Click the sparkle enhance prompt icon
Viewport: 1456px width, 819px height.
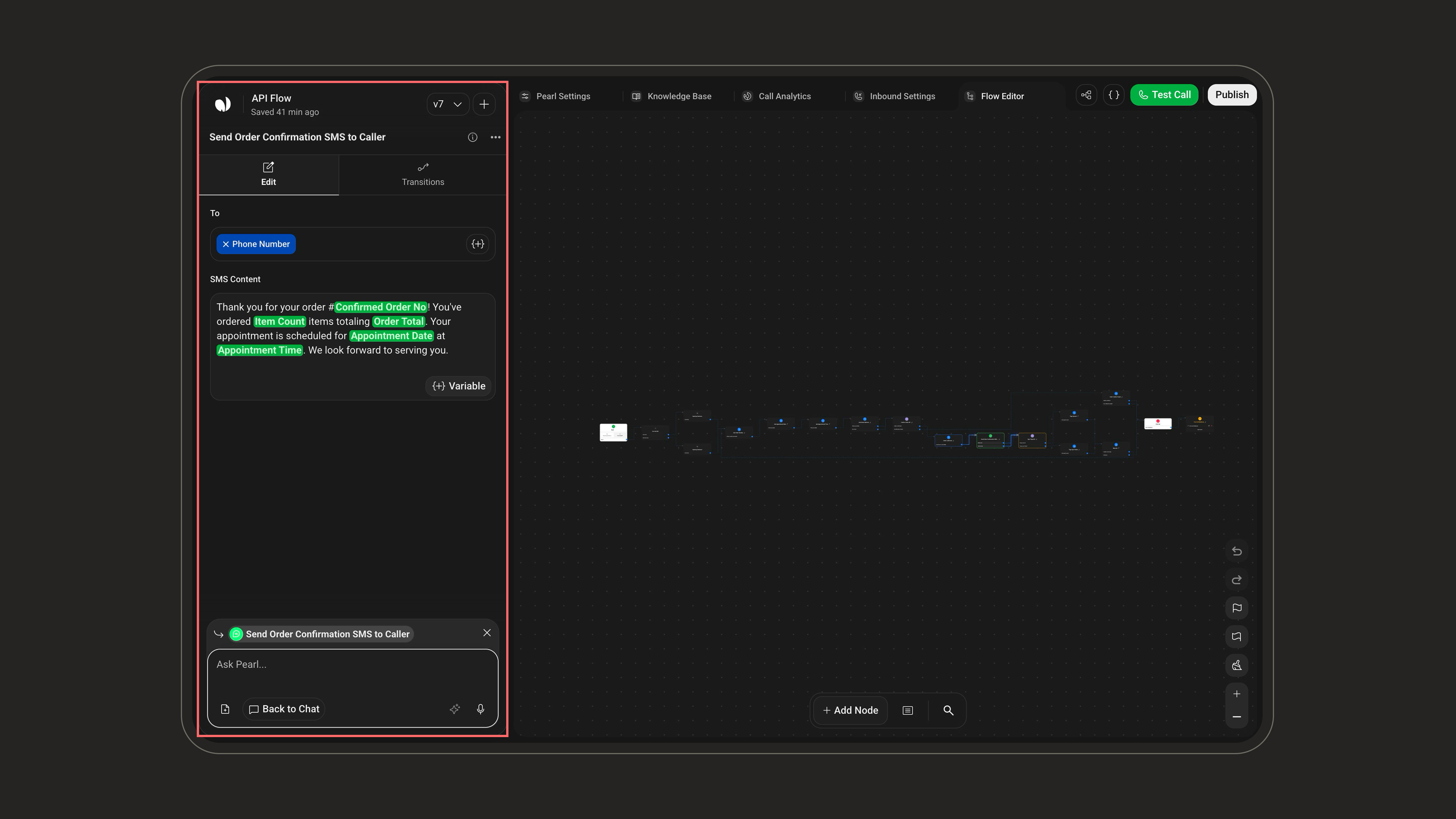(x=455, y=709)
